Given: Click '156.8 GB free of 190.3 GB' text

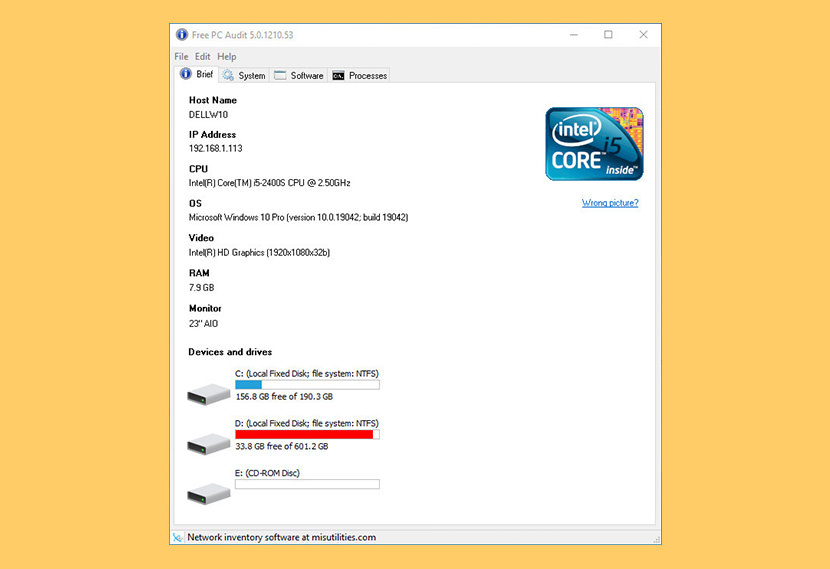Looking at the screenshot, I should pyautogui.click(x=284, y=396).
